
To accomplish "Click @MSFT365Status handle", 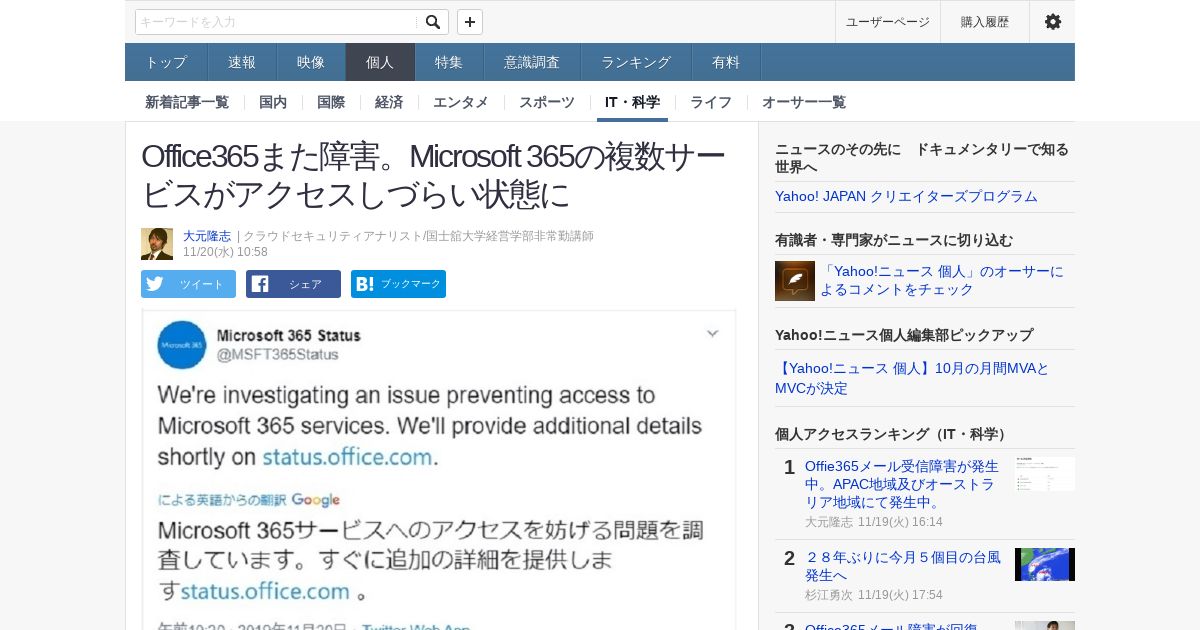I will point(278,354).
